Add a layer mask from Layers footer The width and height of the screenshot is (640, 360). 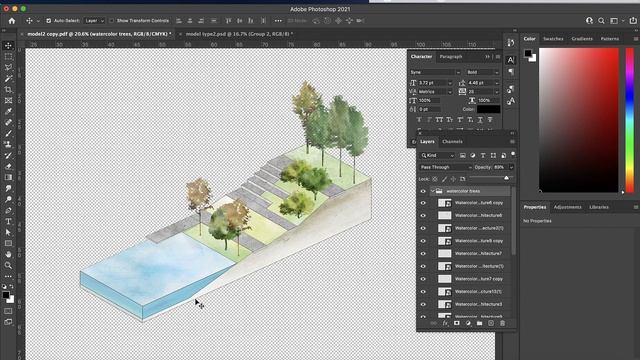coord(457,323)
